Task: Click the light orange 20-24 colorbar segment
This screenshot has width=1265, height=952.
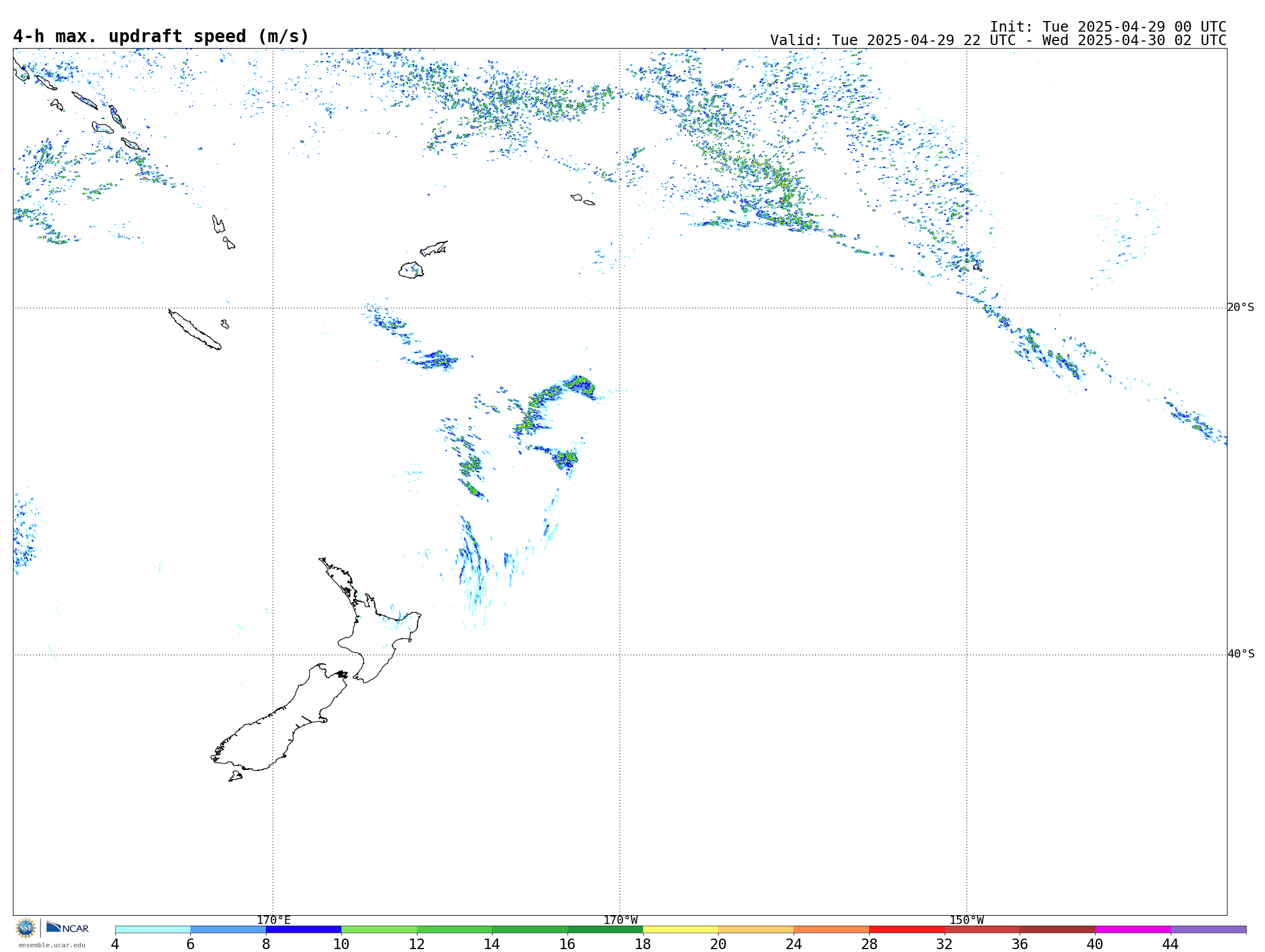Action: [756, 930]
